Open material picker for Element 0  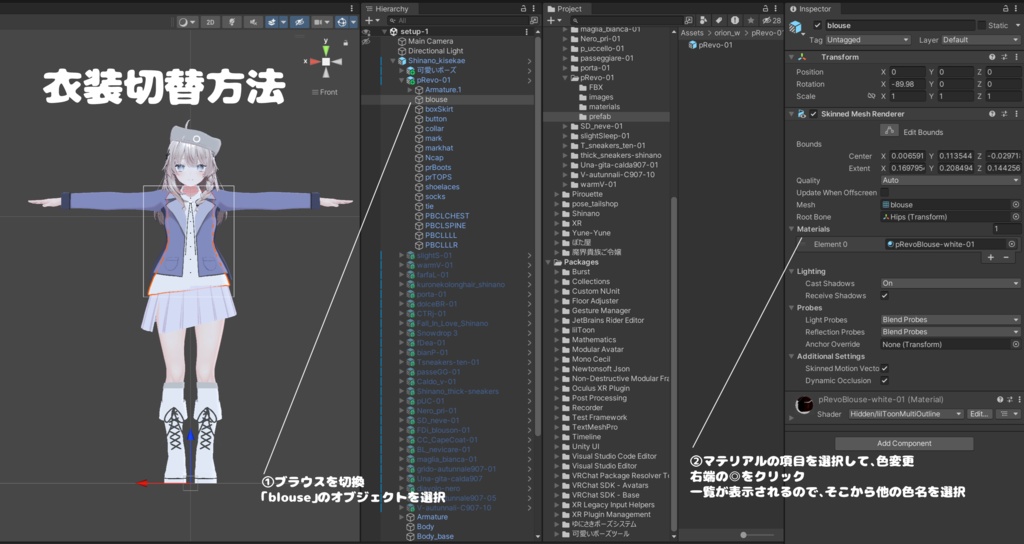click(x=1012, y=244)
